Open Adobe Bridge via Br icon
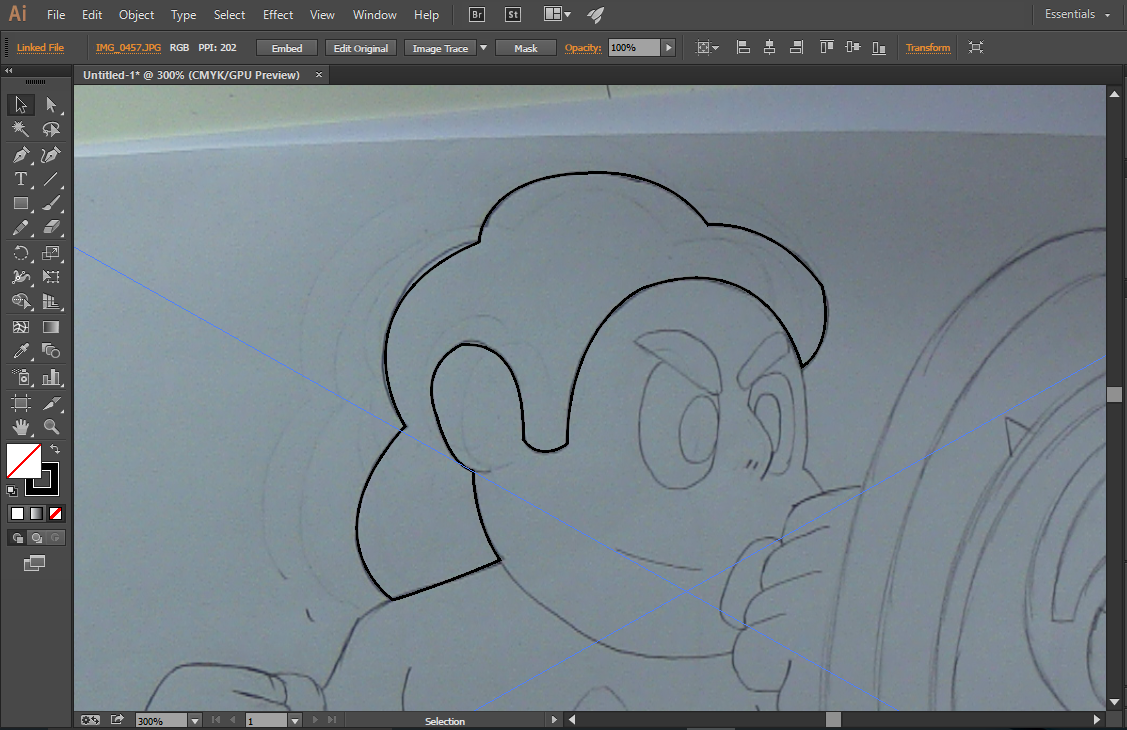This screenshot has width=1127, height=730. click(x=477, y=14)
